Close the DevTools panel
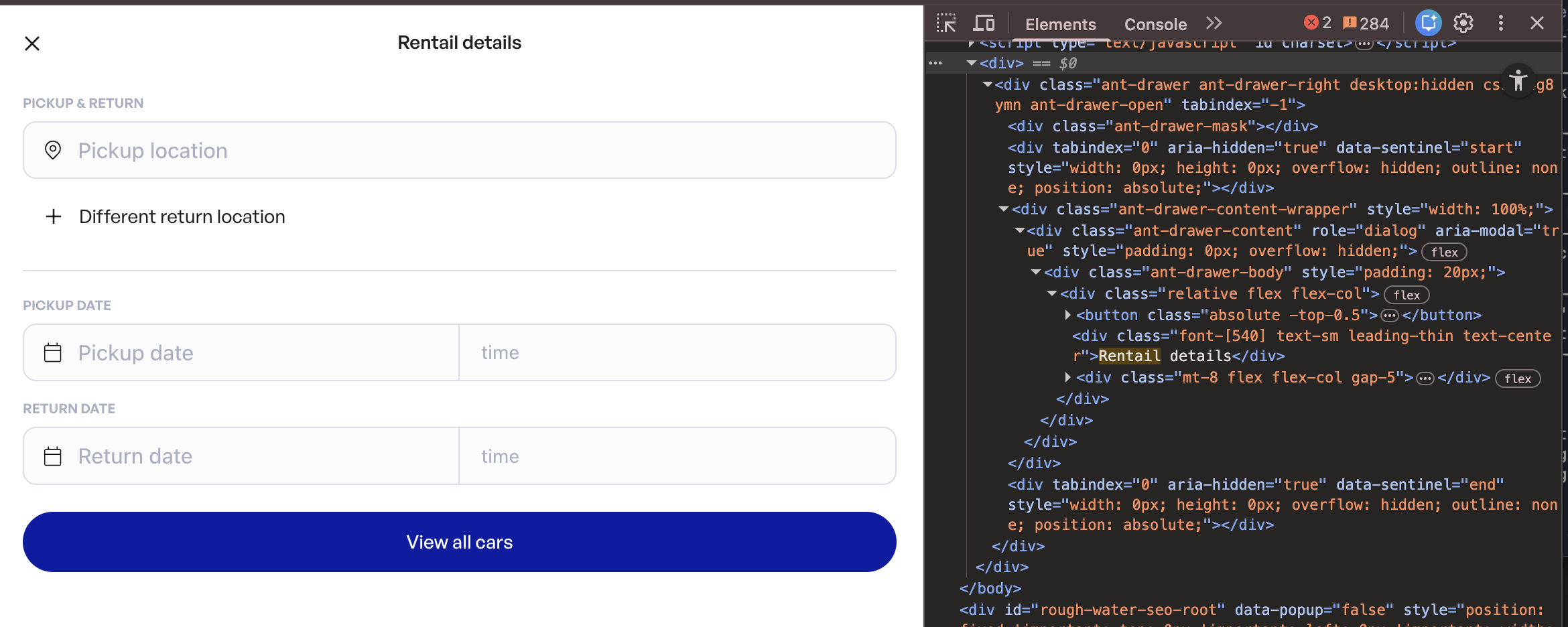Viewport: 1568px width, 627px height. (x=1537, y=23)
